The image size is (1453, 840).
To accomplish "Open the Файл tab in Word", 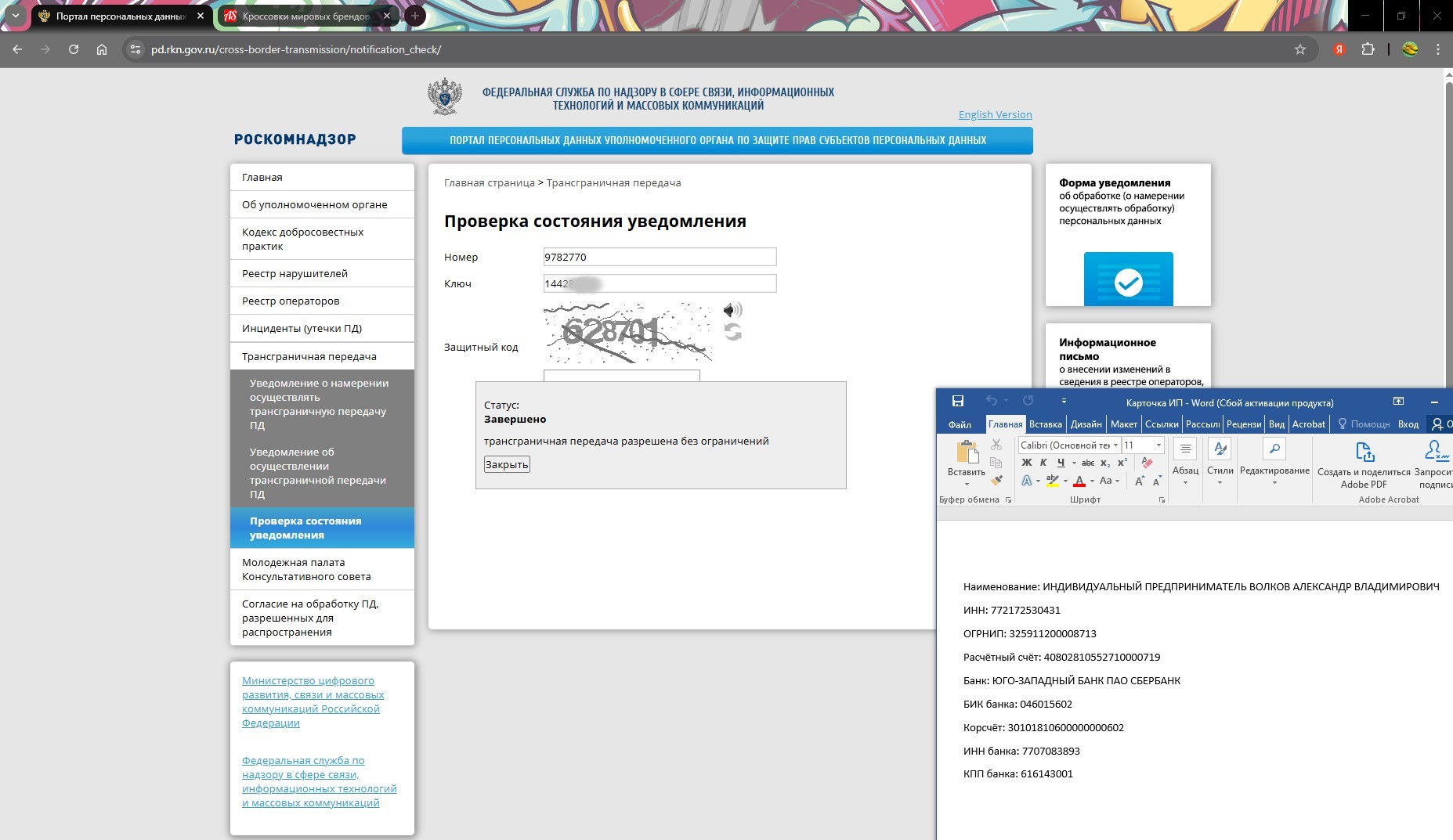I will (960, 424).
